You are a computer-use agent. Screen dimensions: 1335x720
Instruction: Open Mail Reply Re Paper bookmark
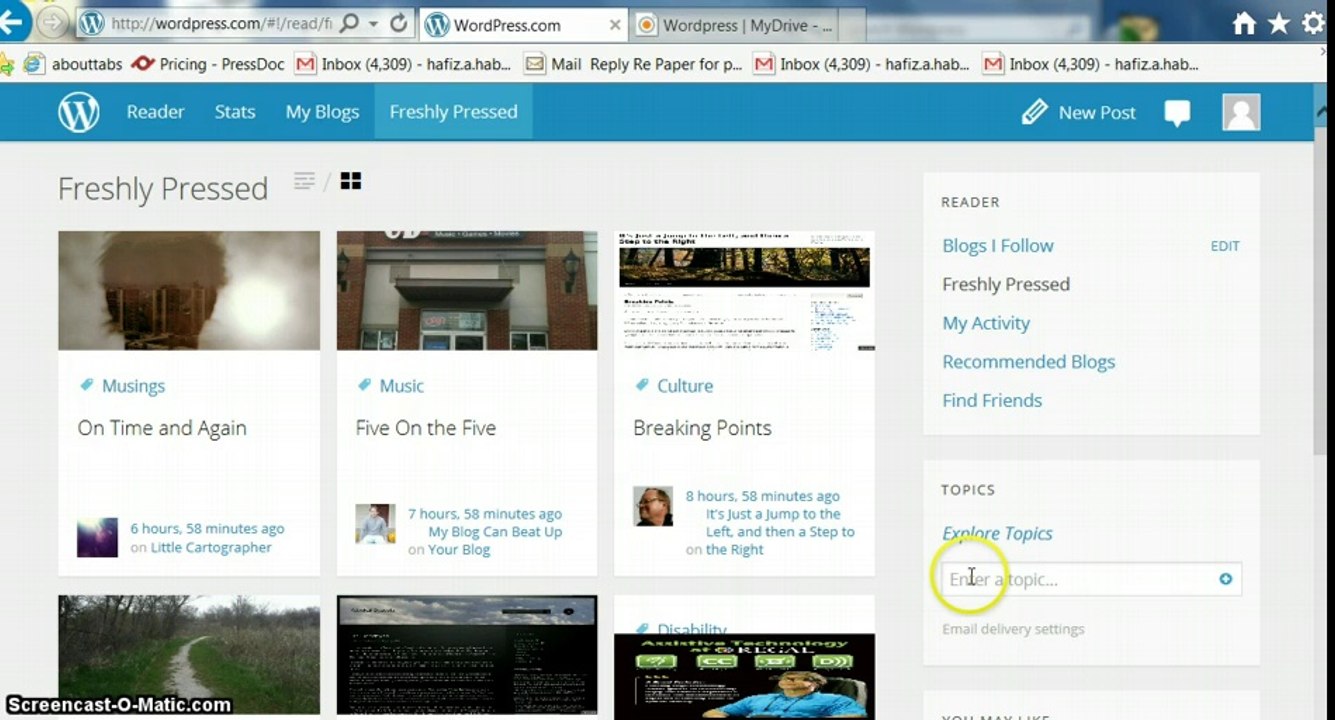point(634,64)
